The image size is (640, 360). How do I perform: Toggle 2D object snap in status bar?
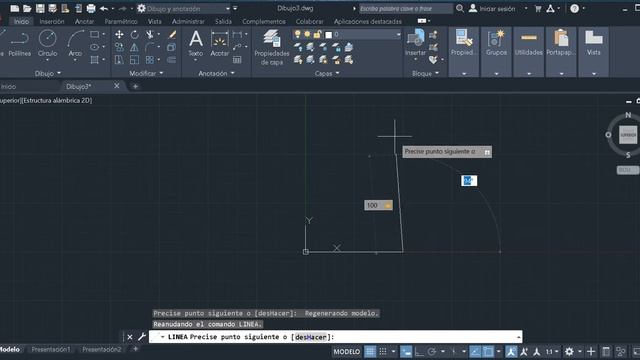[x=488, y=351]
